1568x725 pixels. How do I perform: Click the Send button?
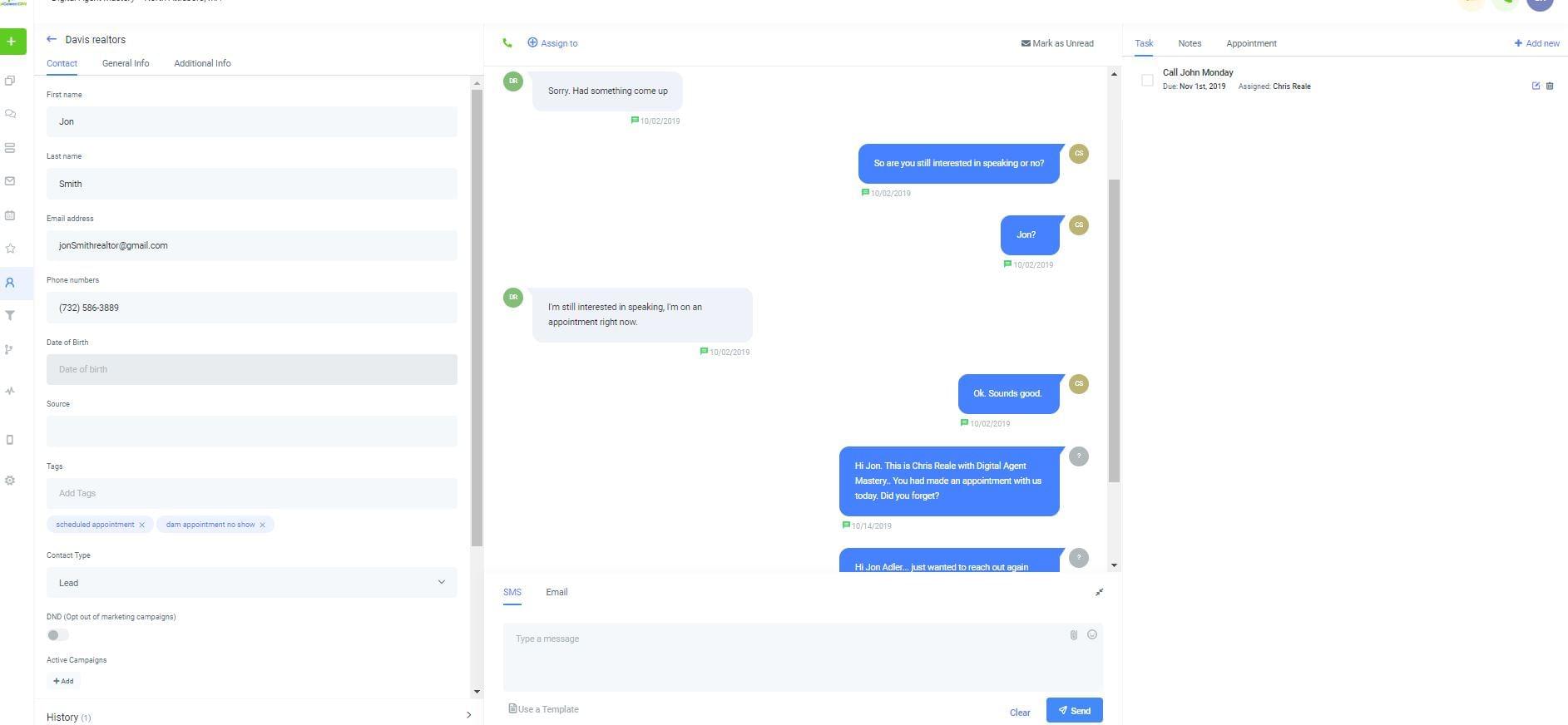1075,711
